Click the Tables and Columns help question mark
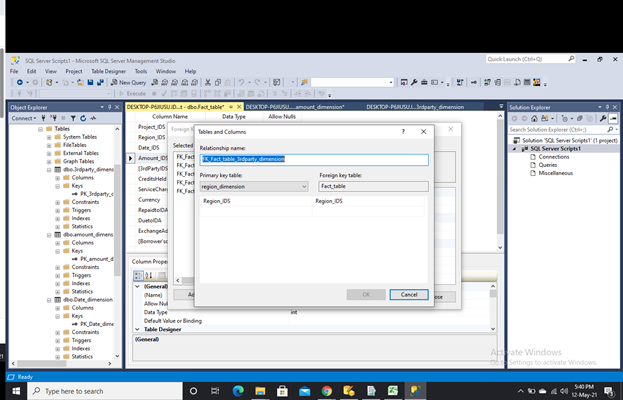The image size is (623, 400). click(403, 131)
